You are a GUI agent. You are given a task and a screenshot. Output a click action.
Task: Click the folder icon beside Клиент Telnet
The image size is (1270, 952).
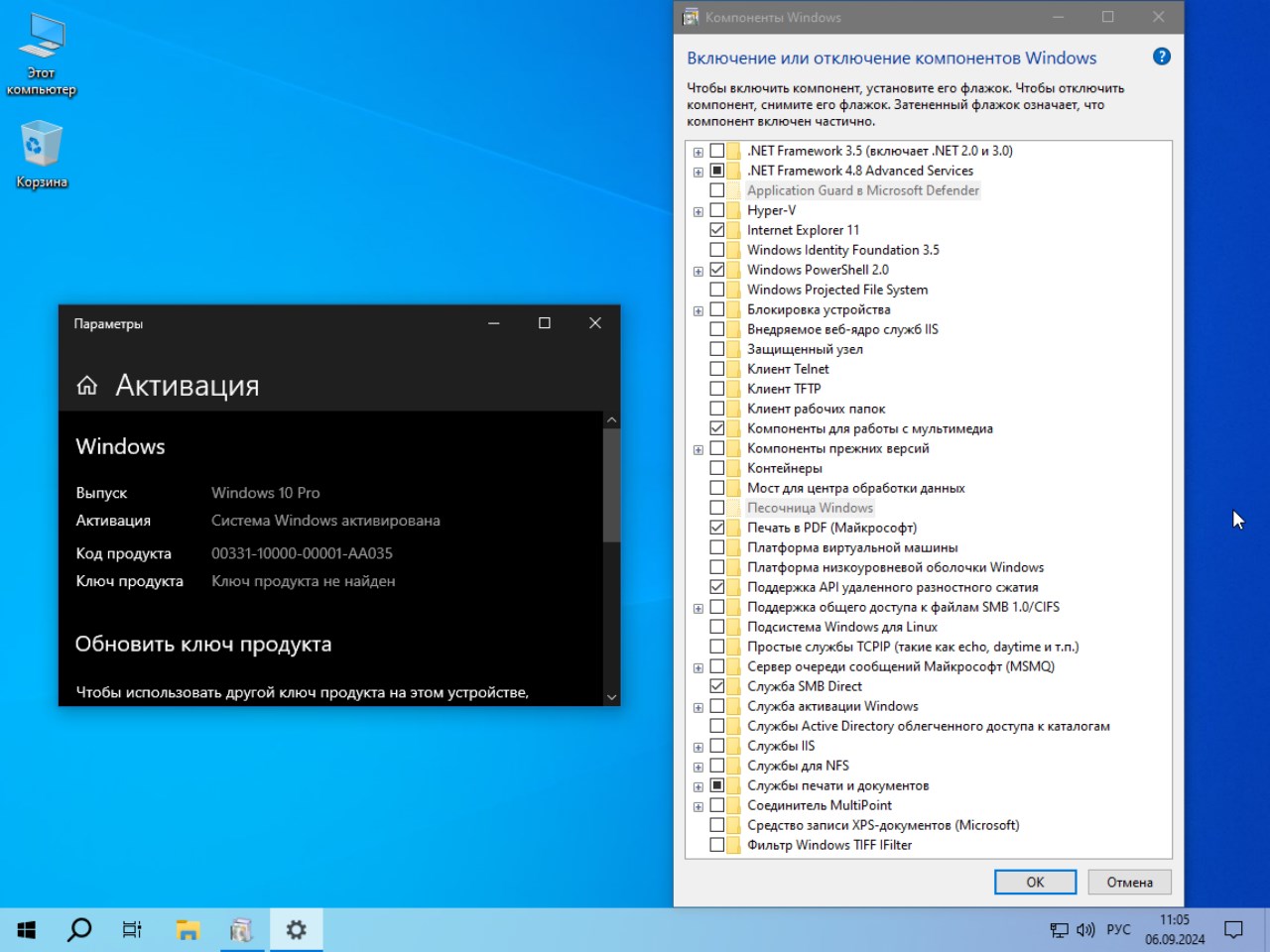pos(733,369)
